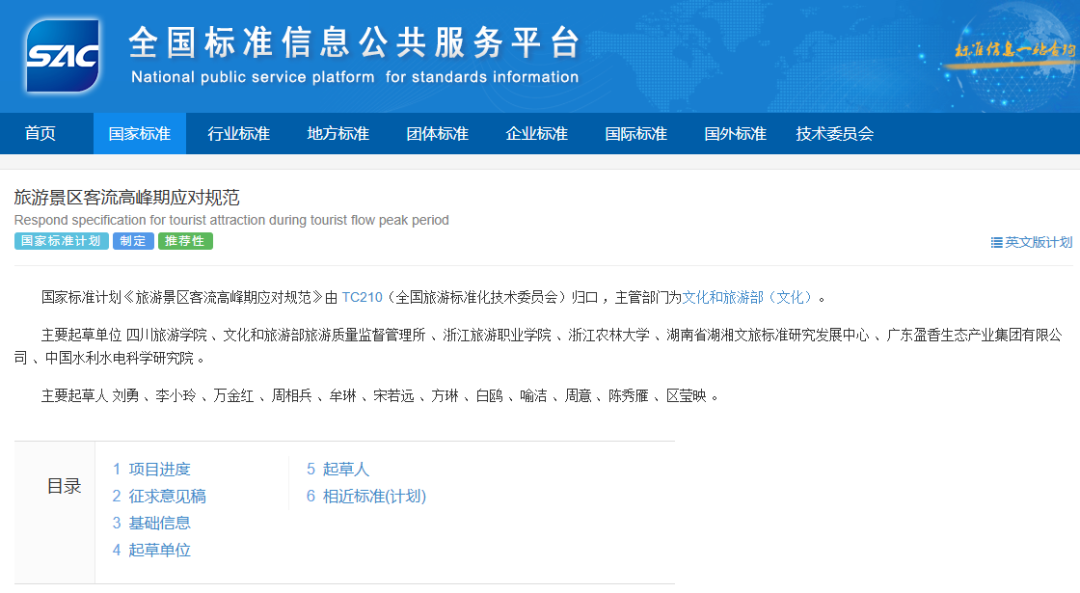Open the 首页 navigation tab

coord(40,134)
